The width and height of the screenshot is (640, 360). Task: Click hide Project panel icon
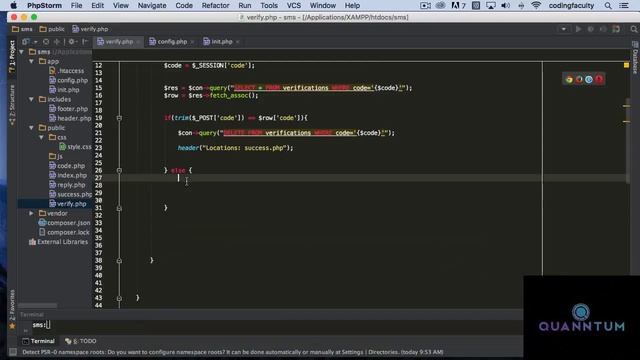tap(85, 42)
